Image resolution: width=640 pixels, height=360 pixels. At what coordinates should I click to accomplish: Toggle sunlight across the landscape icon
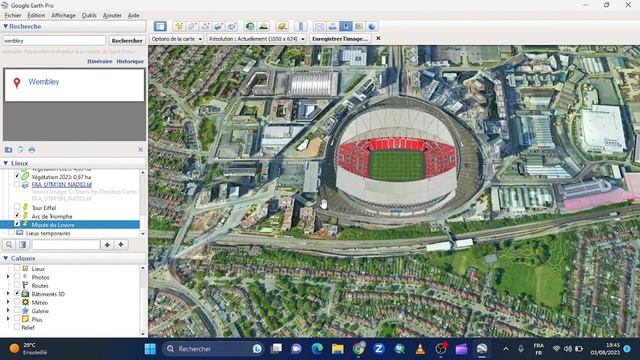264,26
